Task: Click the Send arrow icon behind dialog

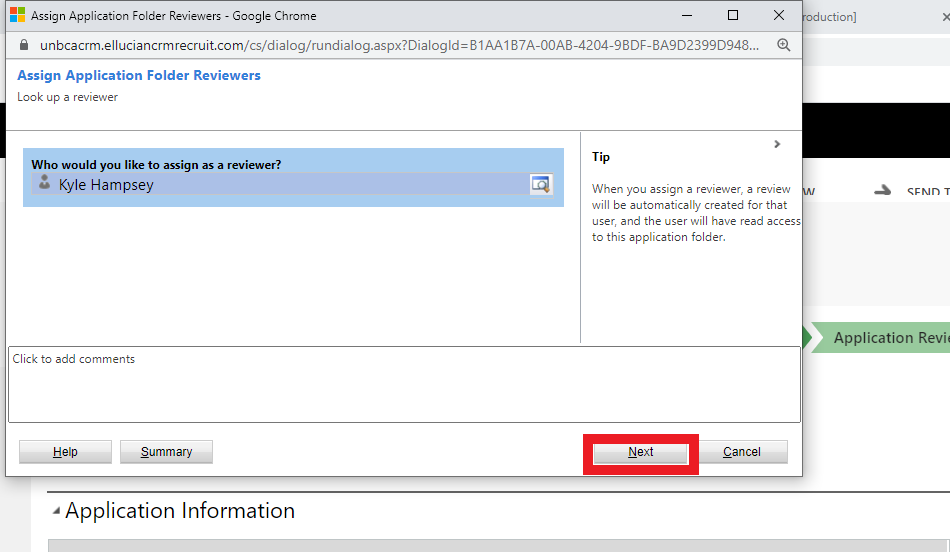Action: 882,191
